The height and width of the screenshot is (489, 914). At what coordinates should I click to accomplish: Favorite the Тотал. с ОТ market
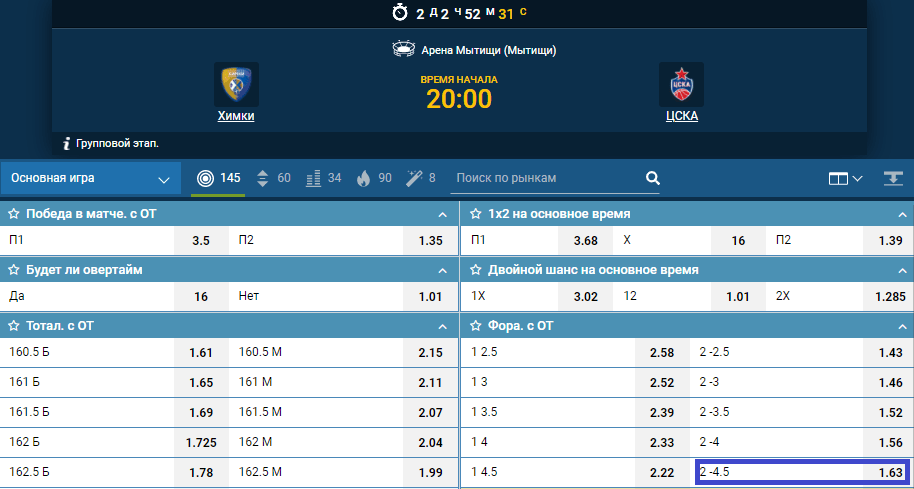tap(13, 326)
